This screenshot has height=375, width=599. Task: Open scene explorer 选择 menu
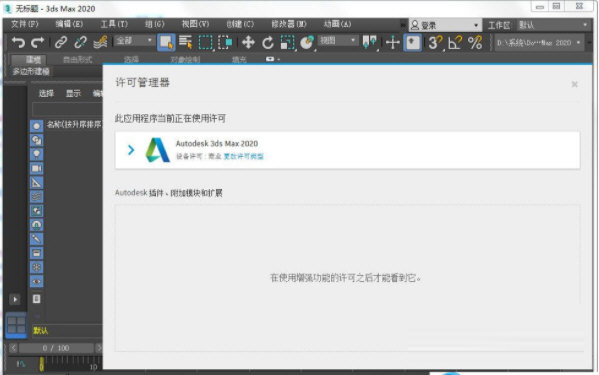[x=46, y=94]
